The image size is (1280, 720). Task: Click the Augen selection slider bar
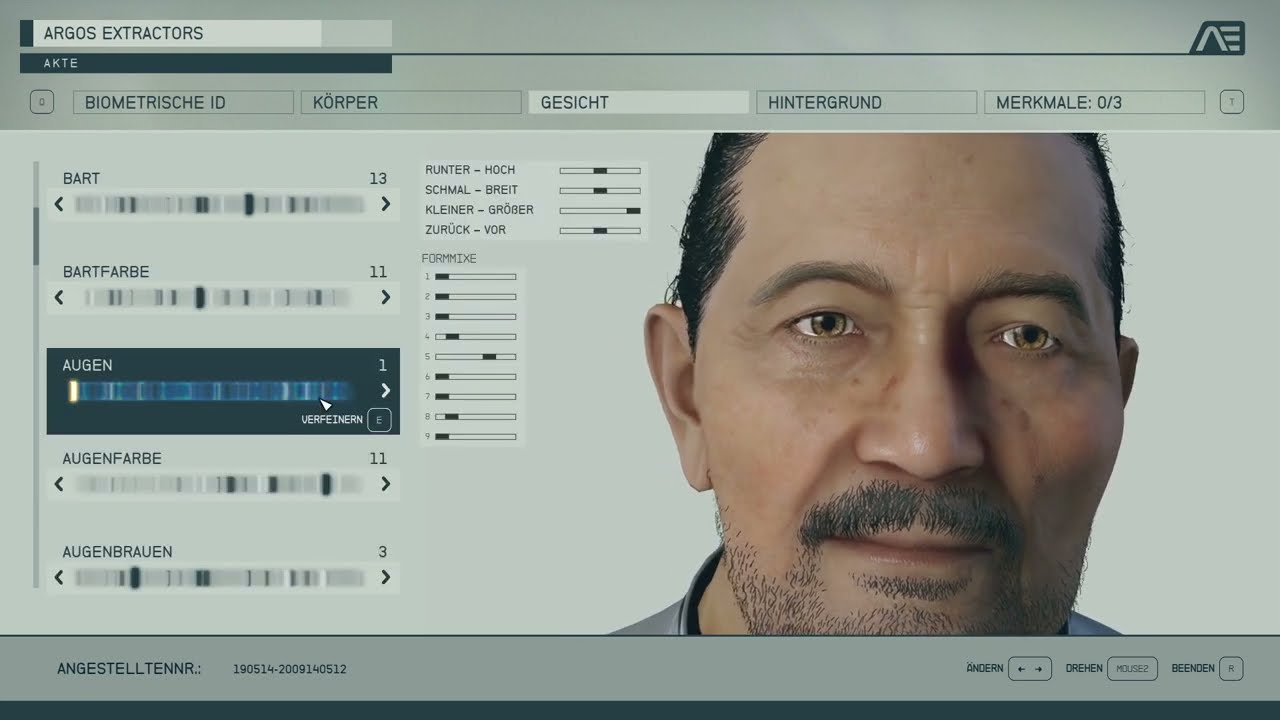[x=211, y=391]
